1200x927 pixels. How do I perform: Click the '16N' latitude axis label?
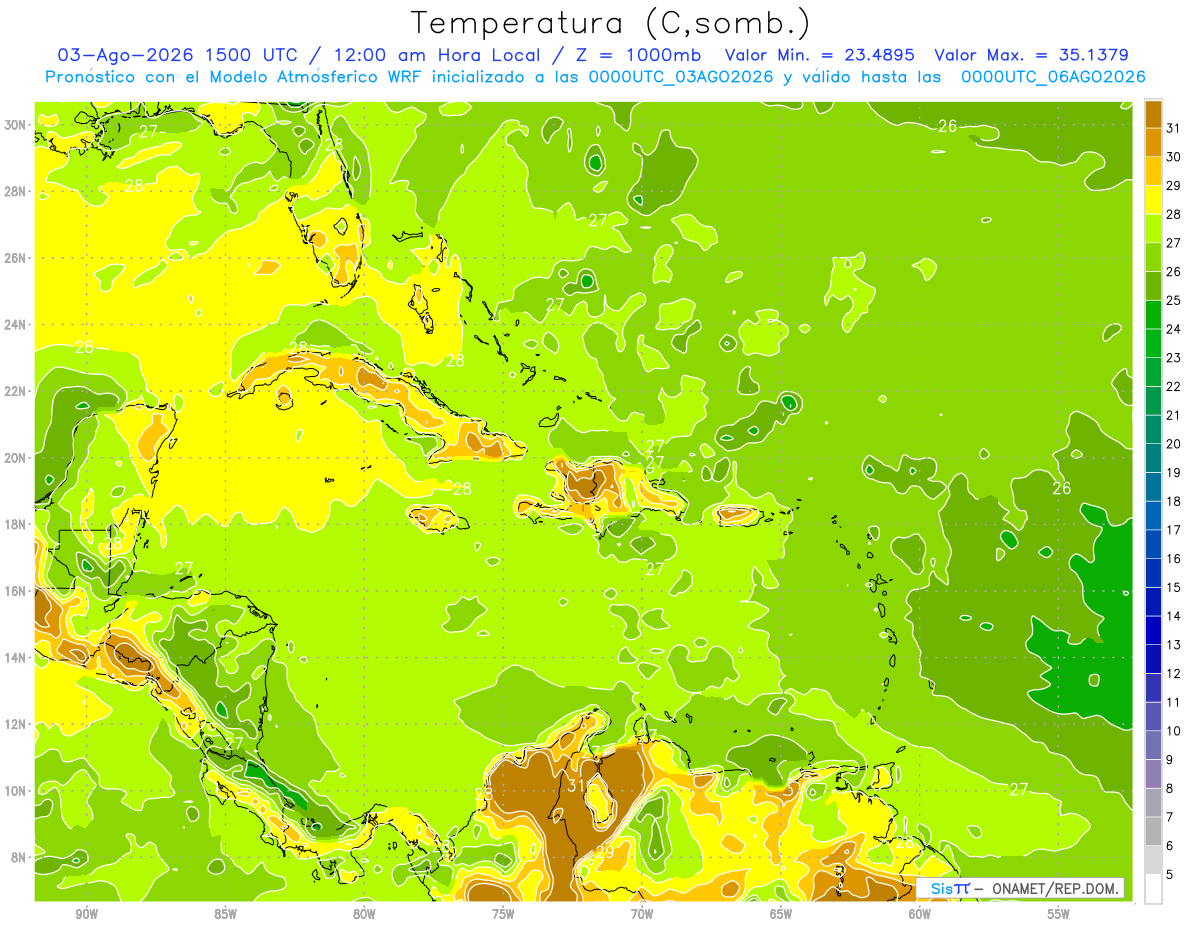point(15,591)
